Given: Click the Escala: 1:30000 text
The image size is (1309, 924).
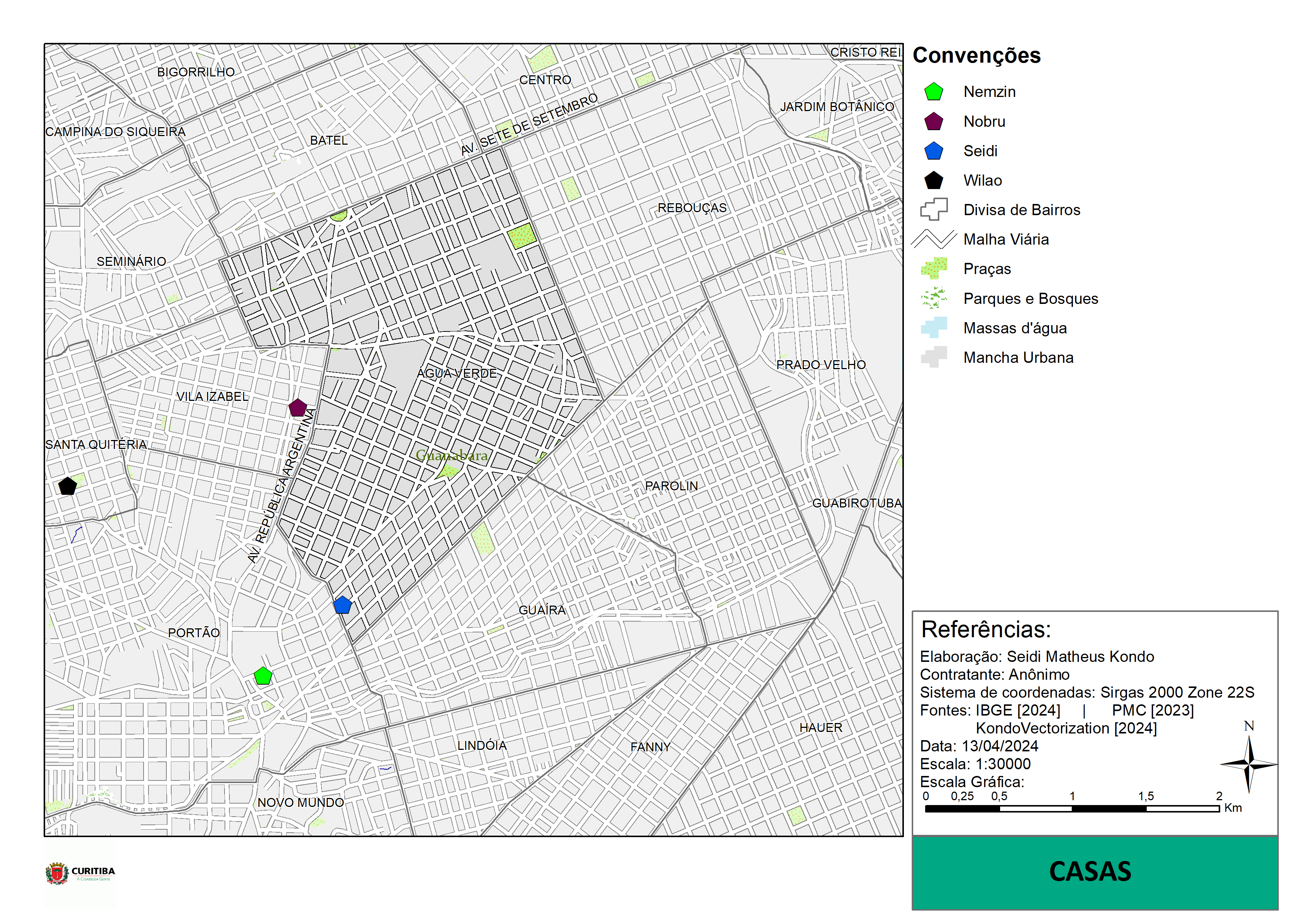Looking at the screenshot, I should click(975, 764).
